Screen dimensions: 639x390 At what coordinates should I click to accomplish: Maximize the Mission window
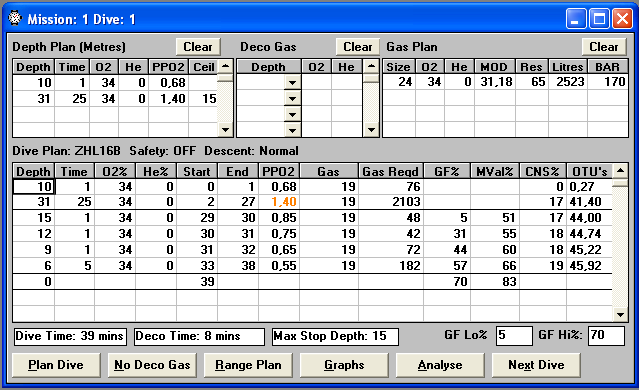pos(599,19)
